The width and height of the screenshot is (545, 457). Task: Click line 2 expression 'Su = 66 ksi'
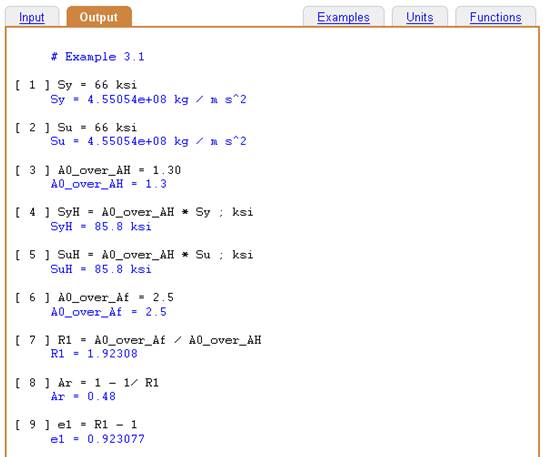pos(97,128)
